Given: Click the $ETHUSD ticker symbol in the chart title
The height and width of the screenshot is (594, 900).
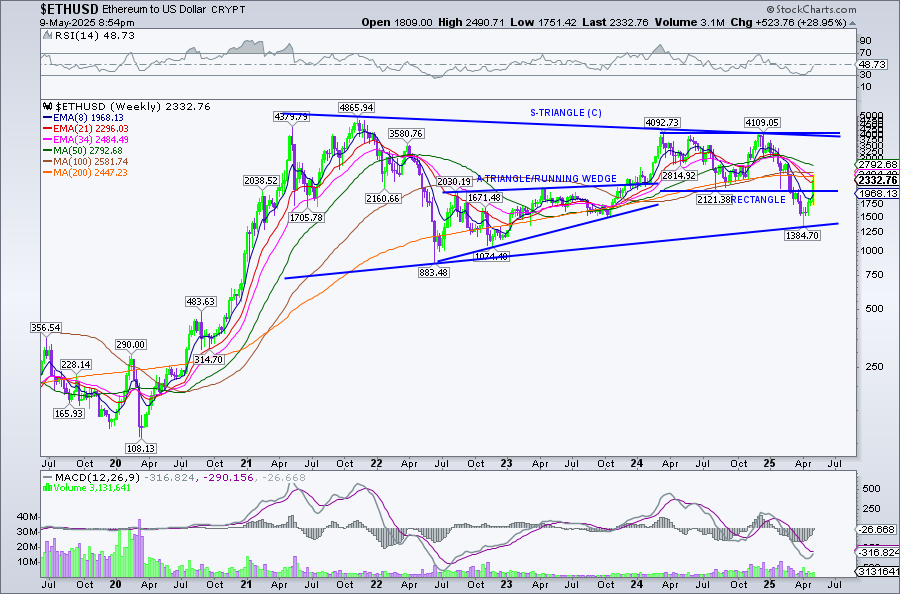Looking at the screenshot, I should [69, 9].
